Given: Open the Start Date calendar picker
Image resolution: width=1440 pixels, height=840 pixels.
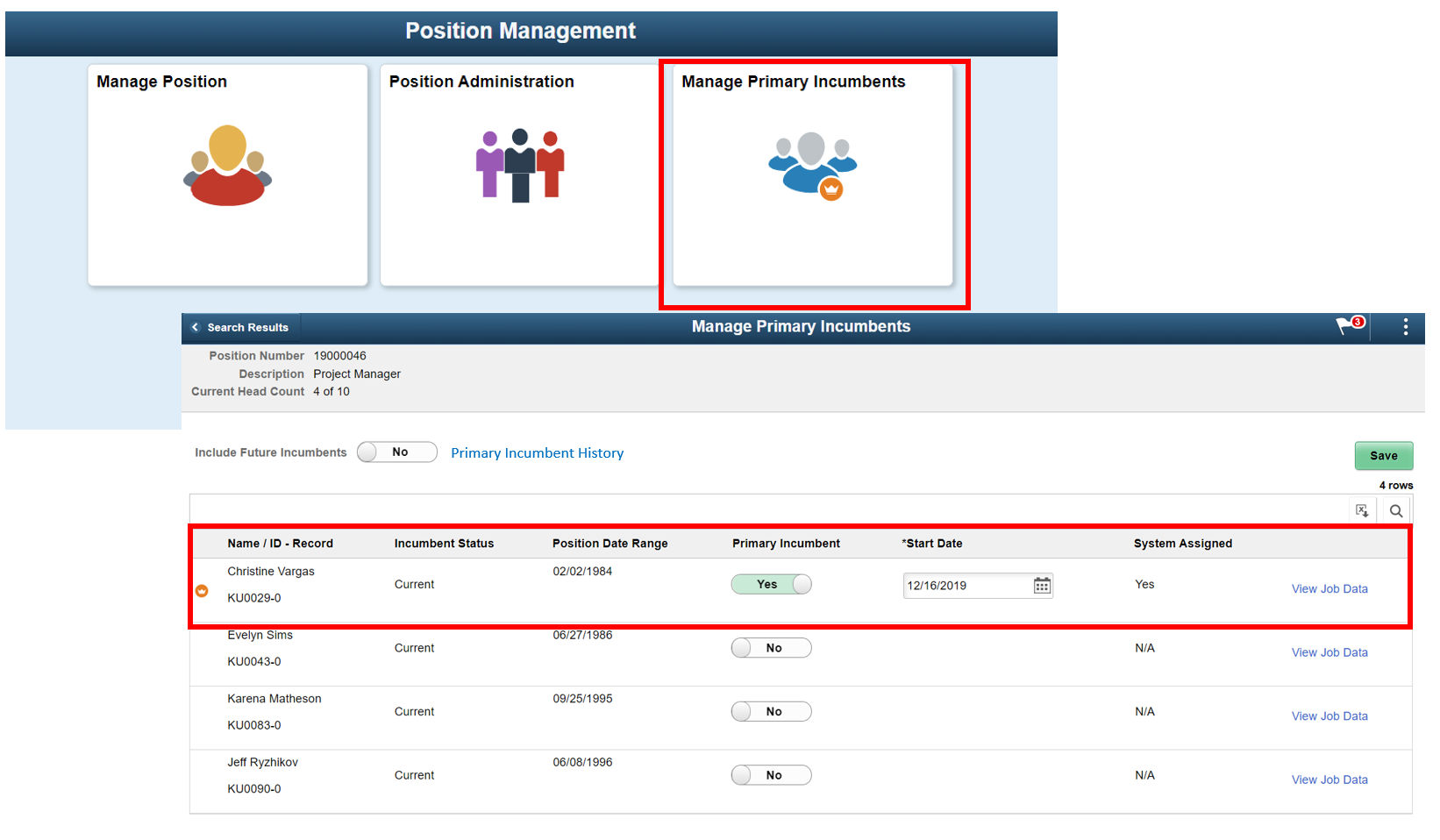Looking at the screenshot, I should pyautogui.click(x=1042, y=586).
